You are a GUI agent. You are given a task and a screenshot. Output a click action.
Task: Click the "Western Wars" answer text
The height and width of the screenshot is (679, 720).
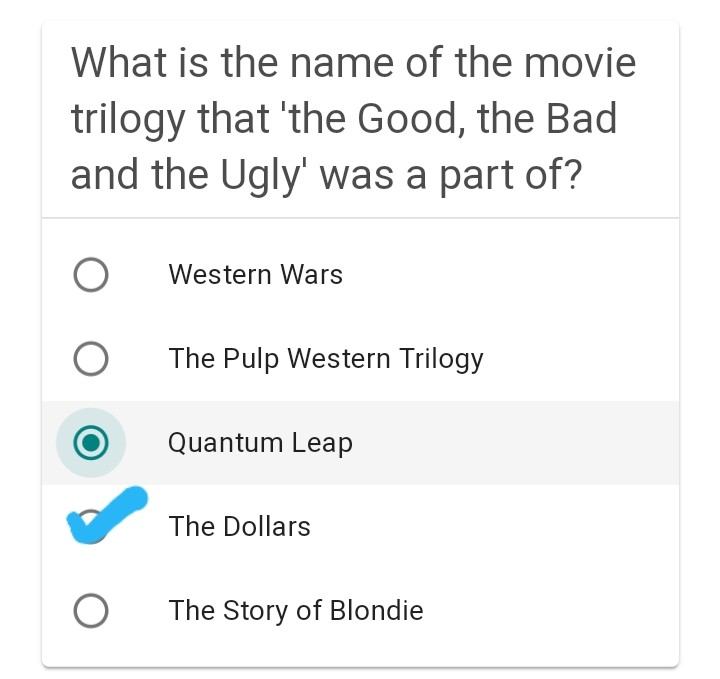pos(255,275)
